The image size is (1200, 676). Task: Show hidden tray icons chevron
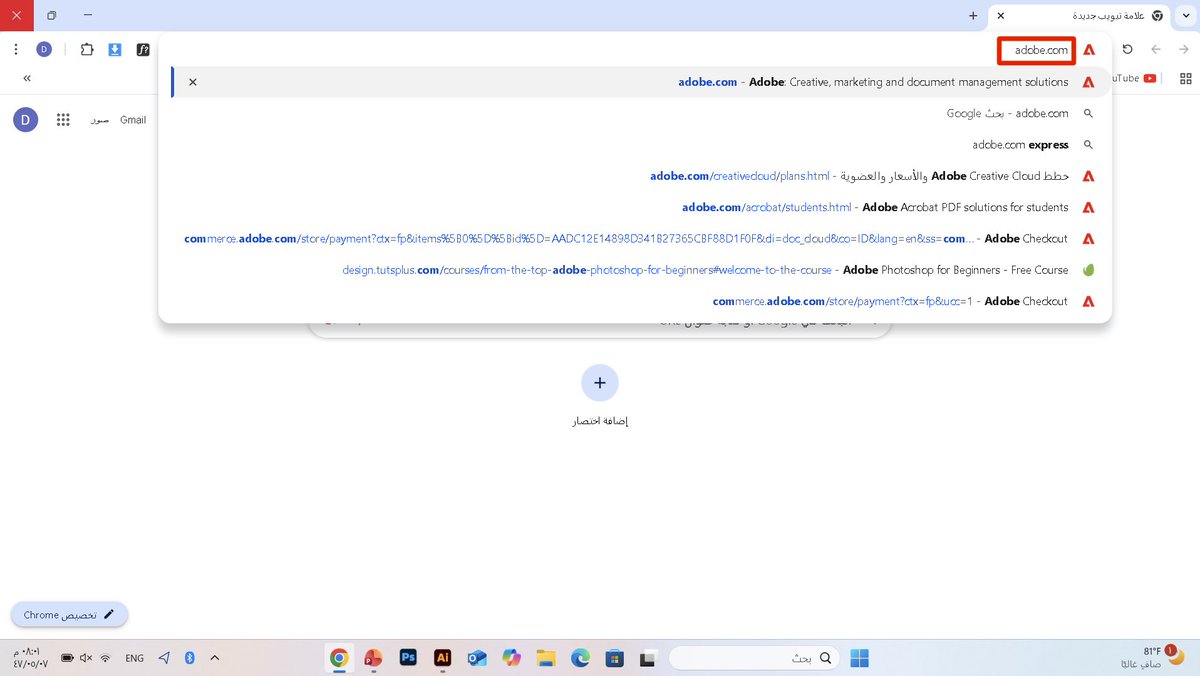click(x=213, y=658)
